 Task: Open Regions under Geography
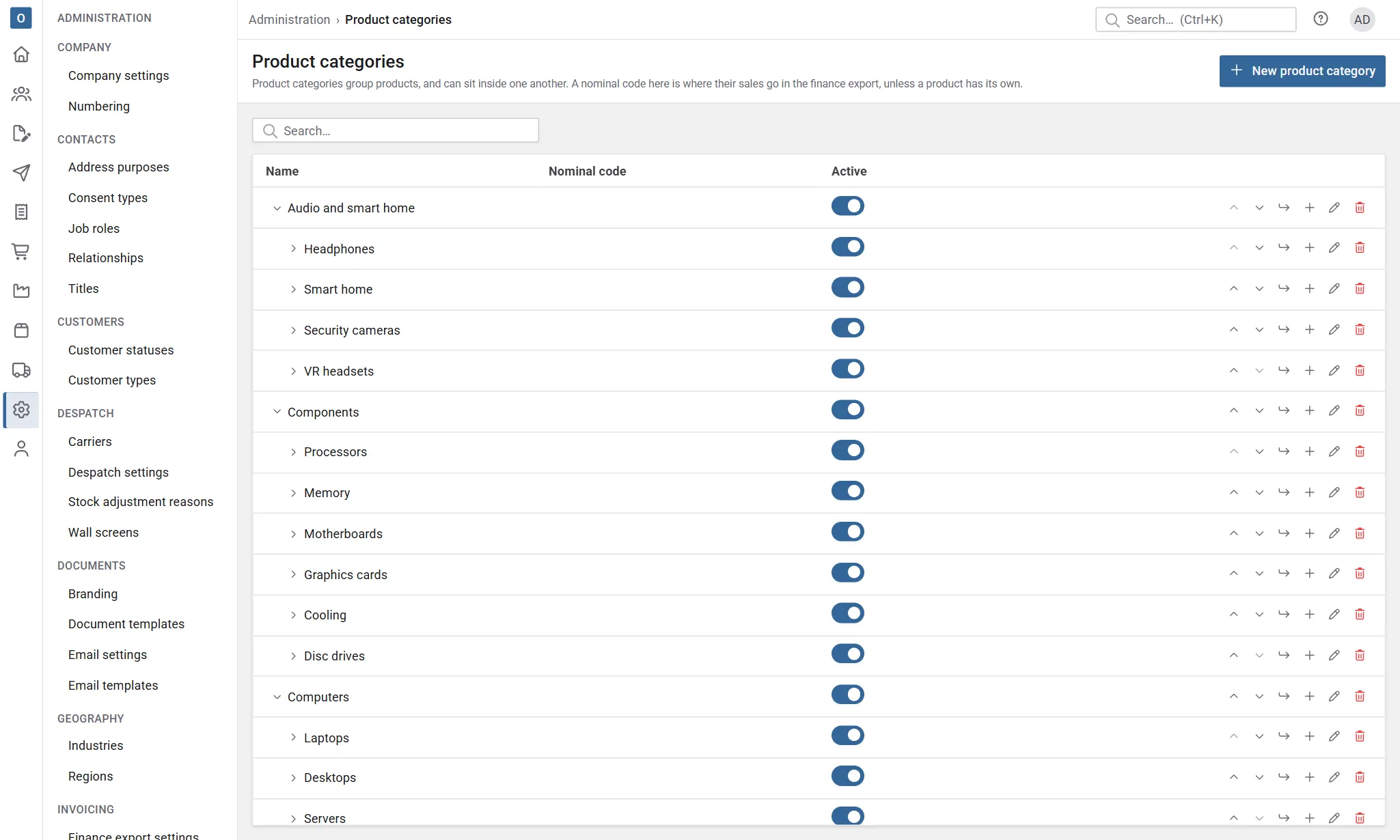coord(90,776)
